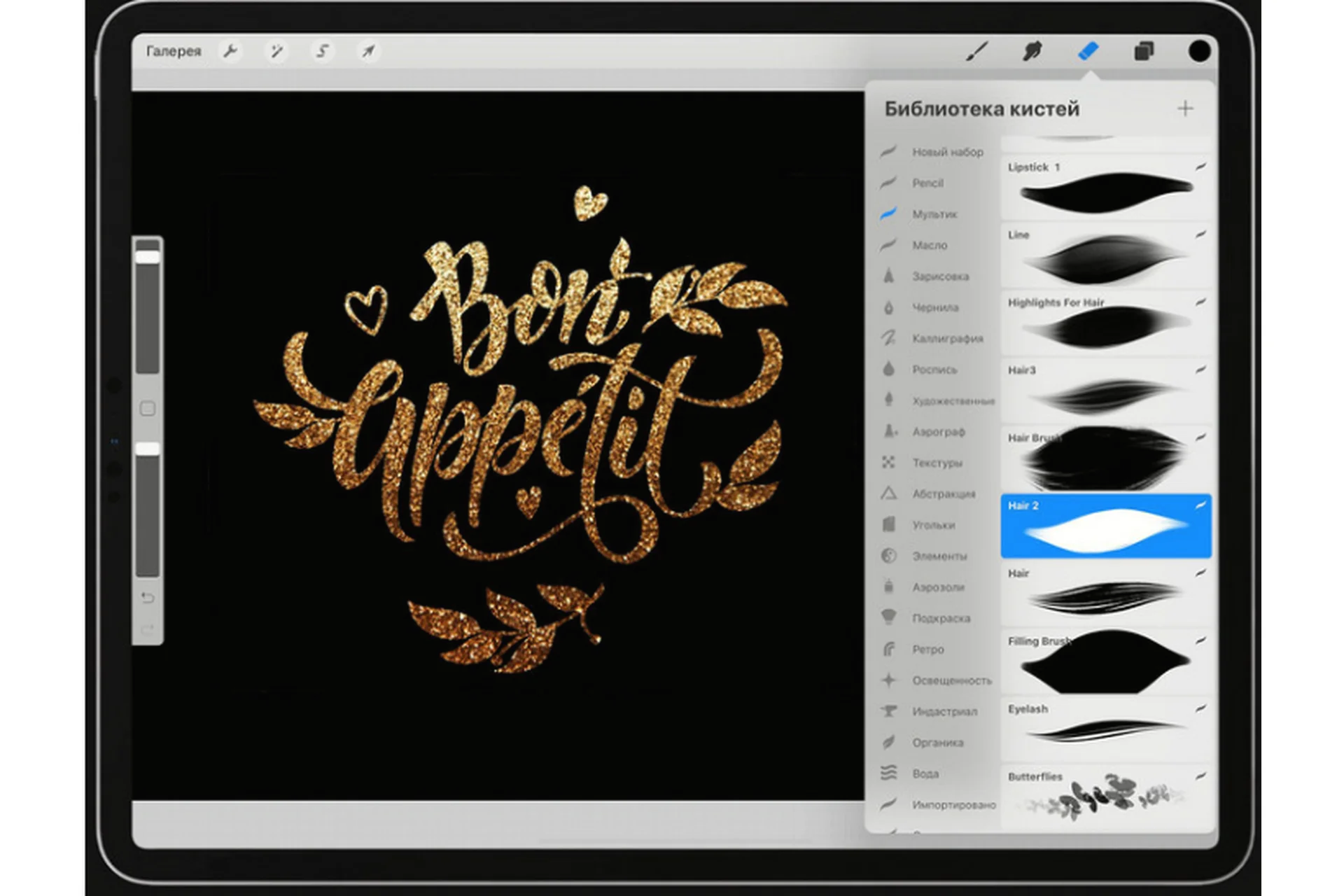Screen dimensions: 1344x896
Task: Activate the Transform arrow tool
Action: (x=367, y=51)
